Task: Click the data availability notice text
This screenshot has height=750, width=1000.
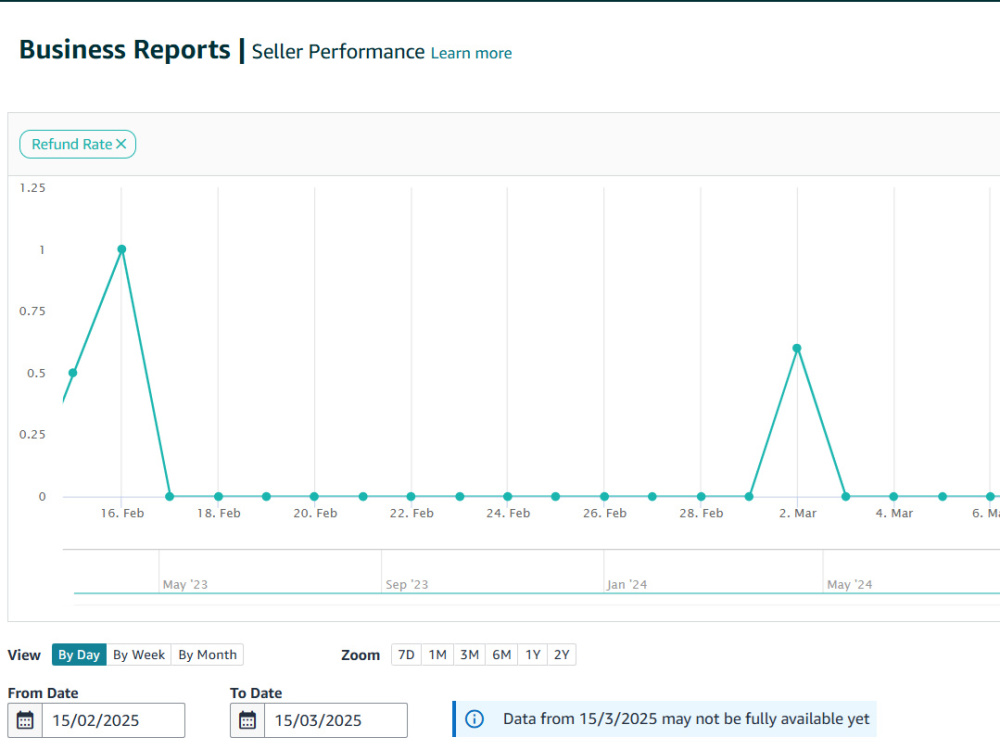Action: pyautogui.click(x=686, y=719)
